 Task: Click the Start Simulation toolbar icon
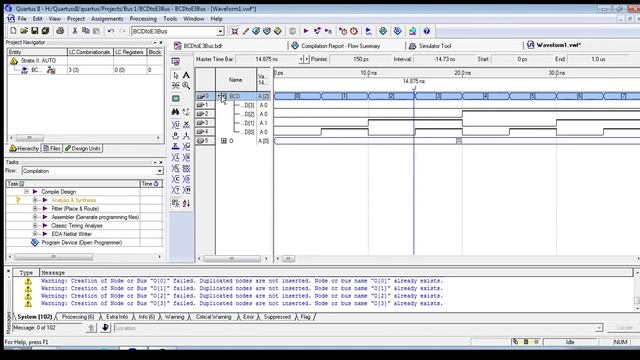[368, 31]
